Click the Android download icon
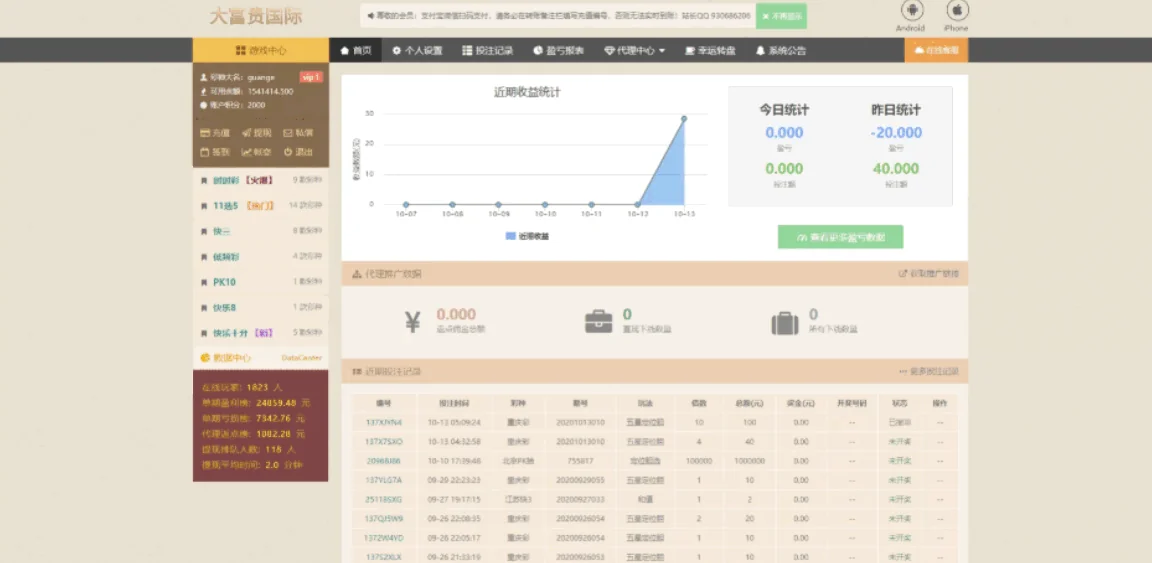The width and height of the screenshot is (1152, 563). pos(911,11)
